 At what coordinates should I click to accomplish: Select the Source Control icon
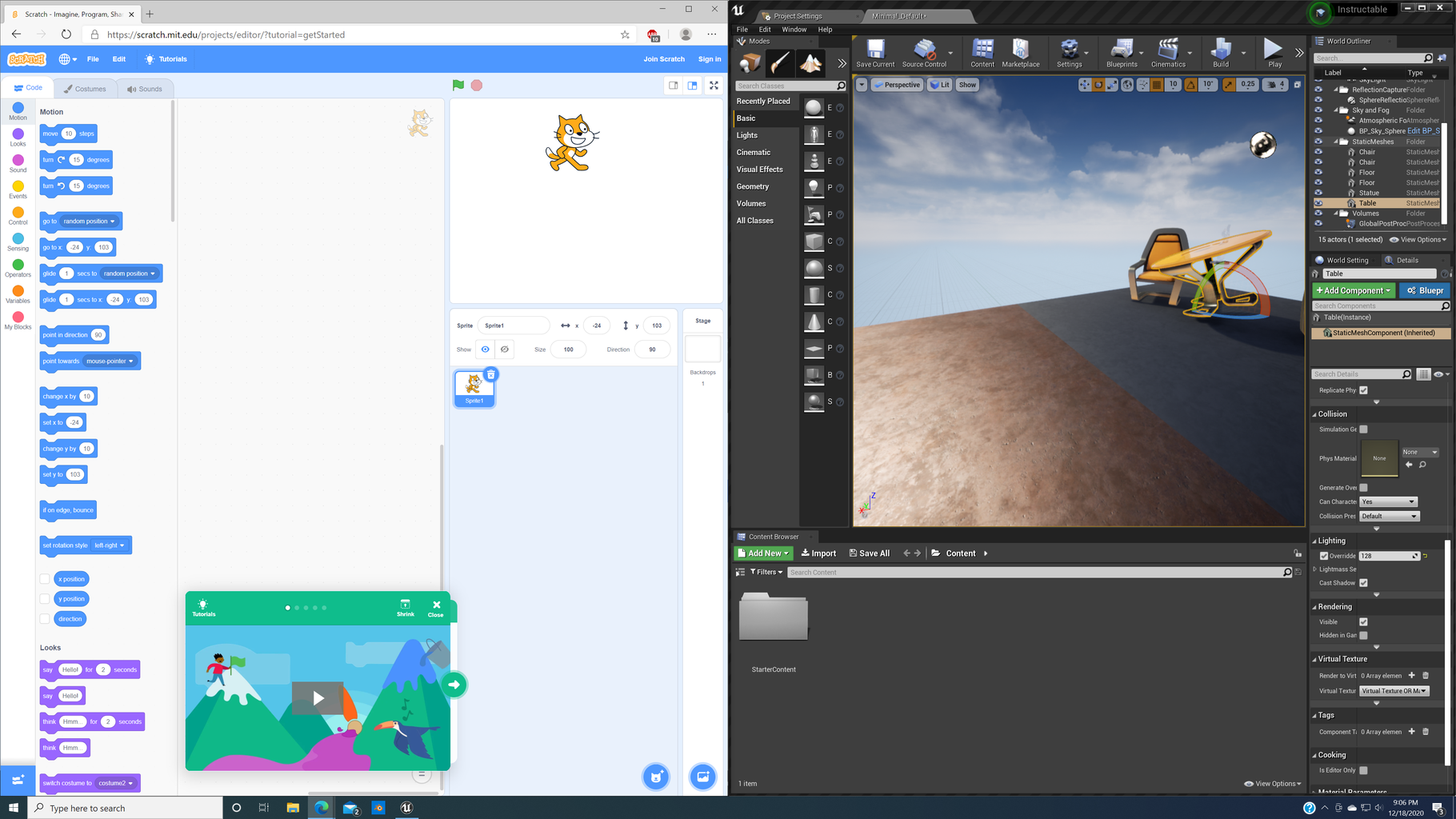[x=926, y=50]
